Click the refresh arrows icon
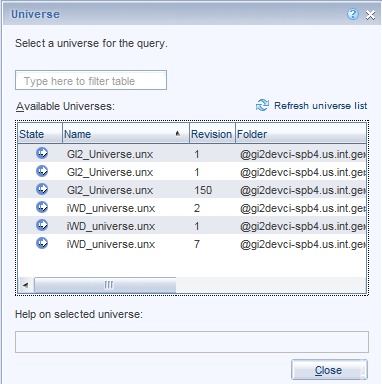382x384 pixels. click(x=262, y=105)
